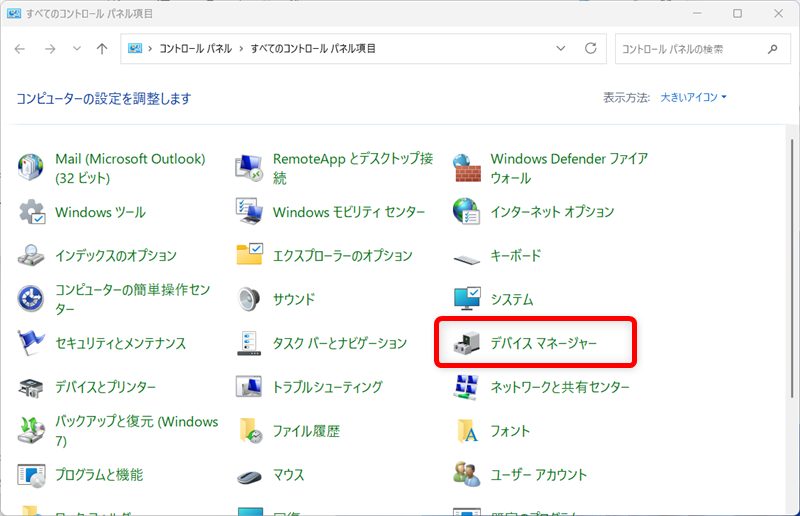Click the エクスプローラーのオプション folder icon
800x516 pixels.
(x=249, y=254)
